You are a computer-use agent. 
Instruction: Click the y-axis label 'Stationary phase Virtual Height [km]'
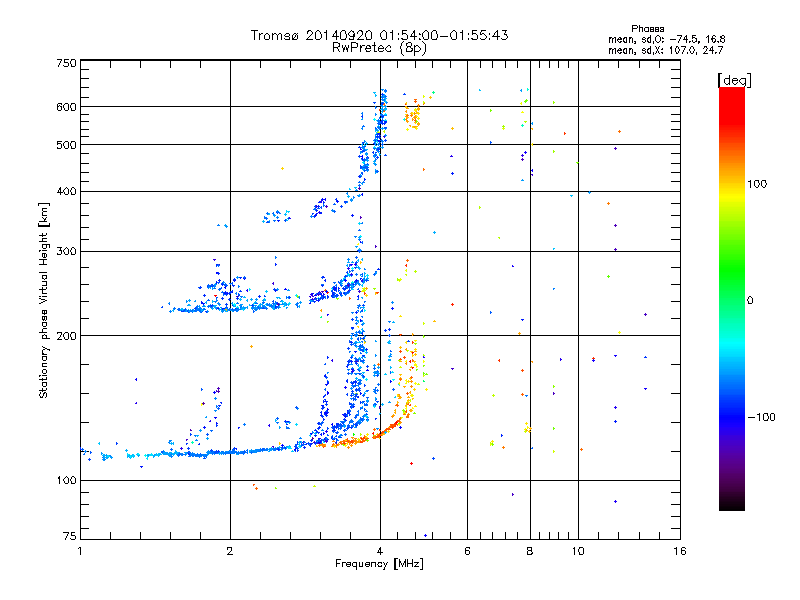click(x=43, y=301)
